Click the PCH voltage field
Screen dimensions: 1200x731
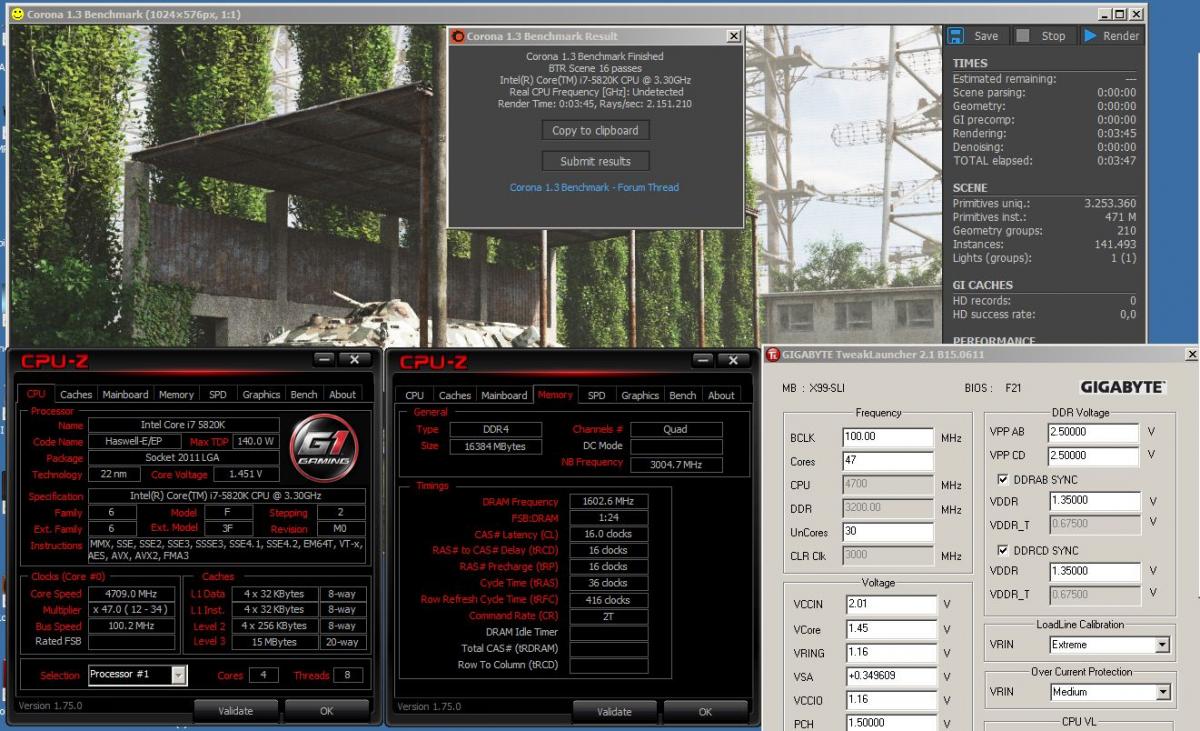891,722
